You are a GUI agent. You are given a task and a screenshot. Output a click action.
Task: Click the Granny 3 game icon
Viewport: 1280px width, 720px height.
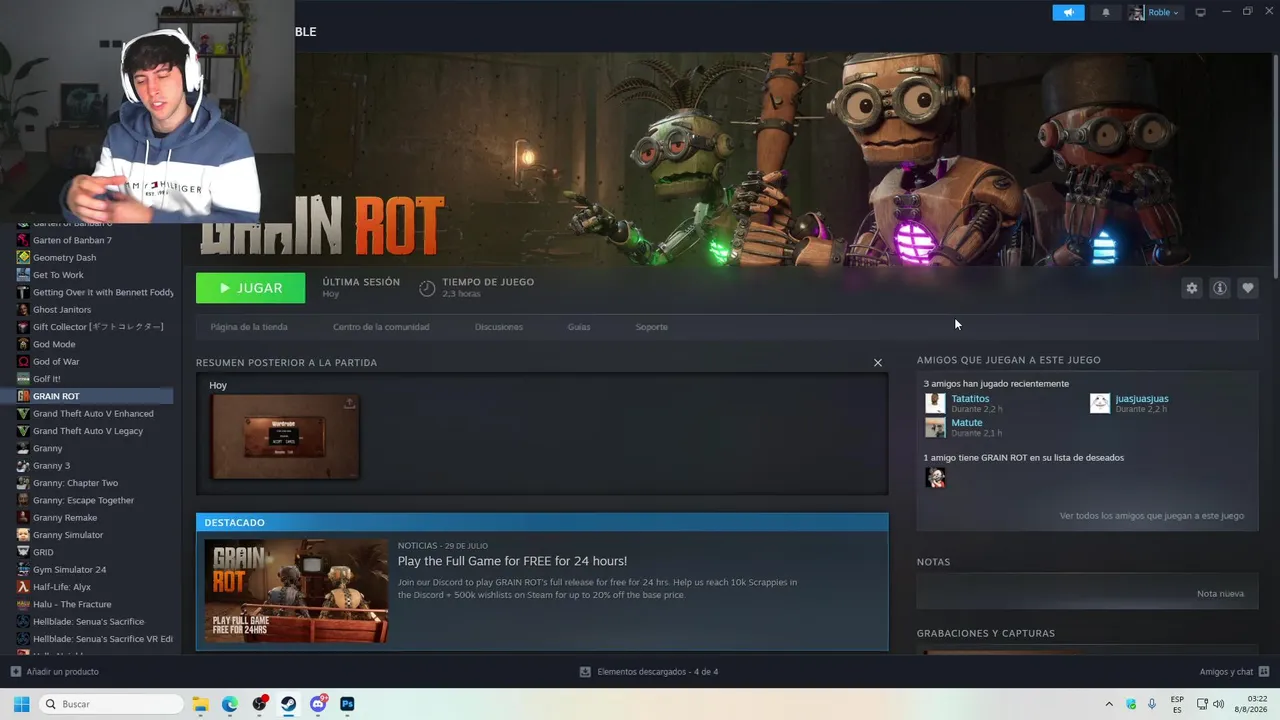point(23,466)
